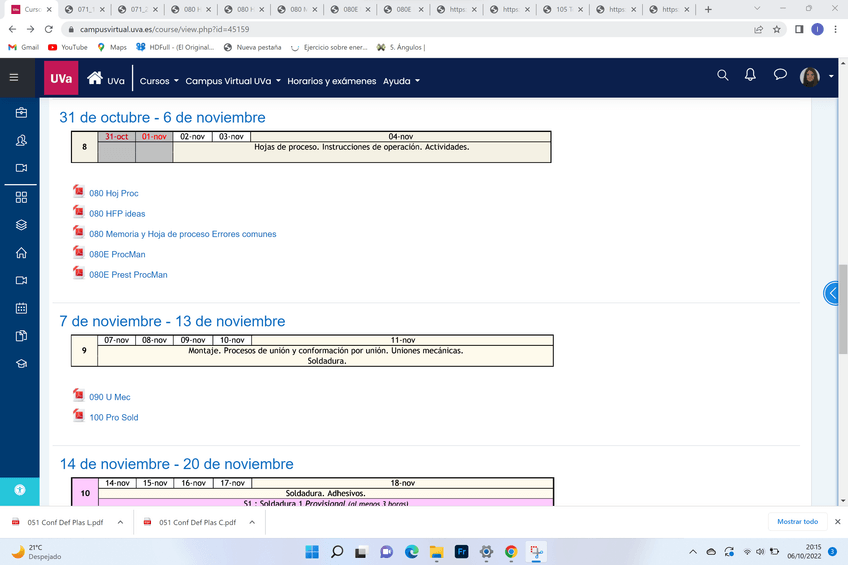Open the 100 Pro Sold file
The height and width of the screenshot is (565, 848).
pos(114,417)
